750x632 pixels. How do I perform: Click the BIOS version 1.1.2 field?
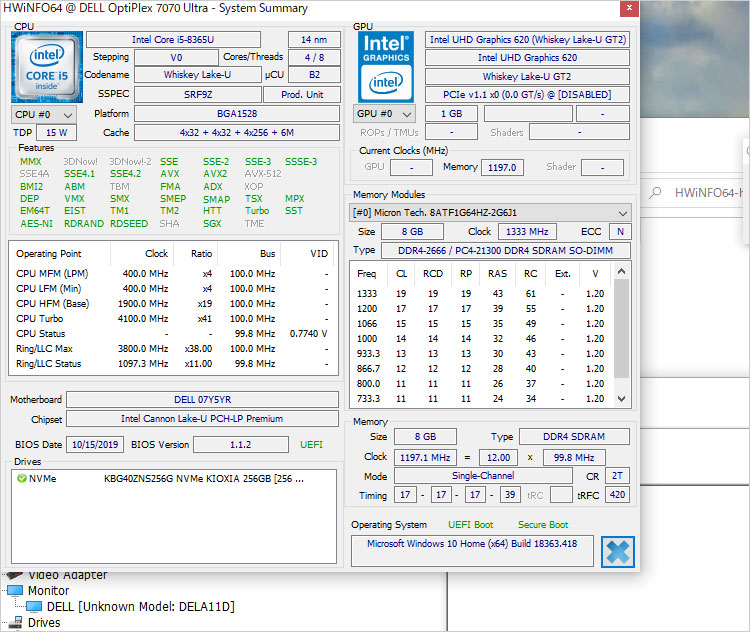pos(241,444)
